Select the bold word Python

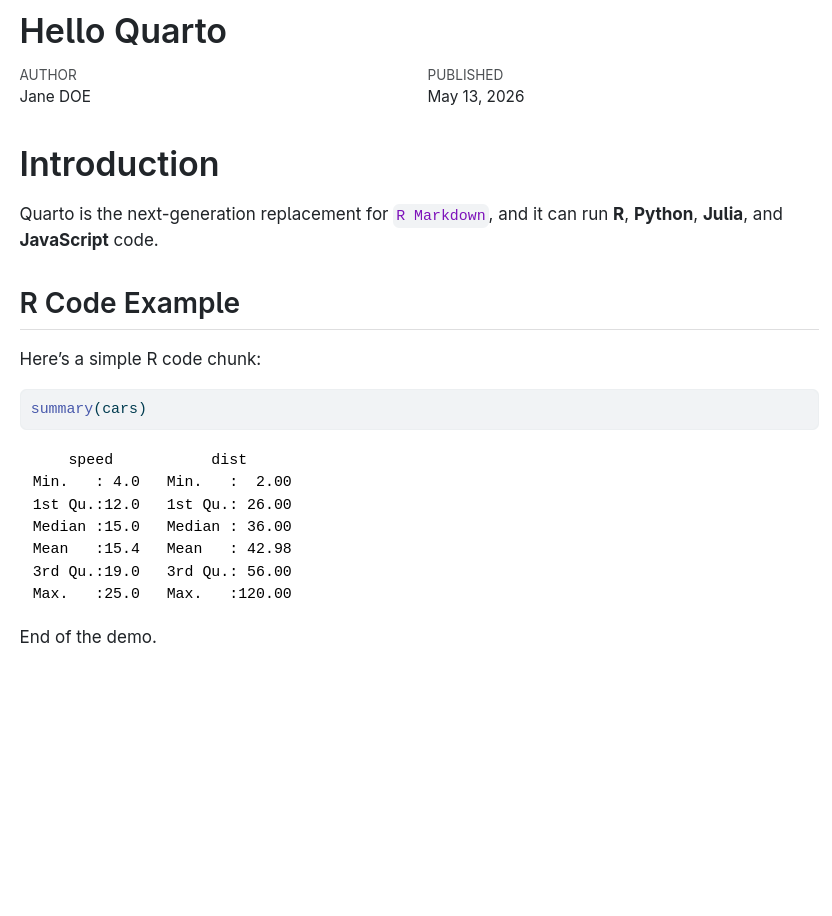663,214
